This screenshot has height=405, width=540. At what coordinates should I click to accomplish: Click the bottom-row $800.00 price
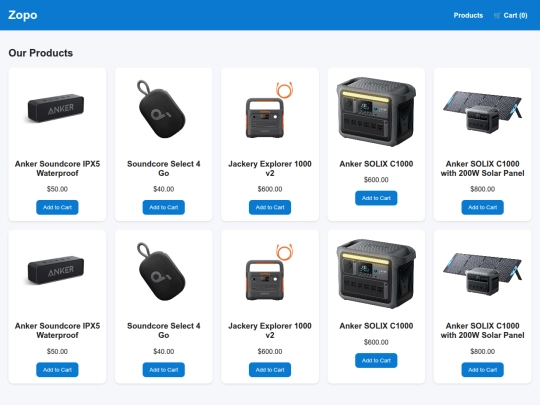tap(482, 351)
